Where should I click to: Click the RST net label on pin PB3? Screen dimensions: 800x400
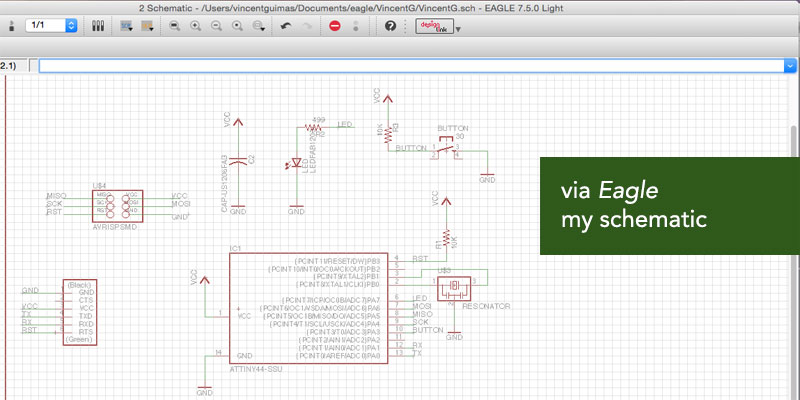420,259
